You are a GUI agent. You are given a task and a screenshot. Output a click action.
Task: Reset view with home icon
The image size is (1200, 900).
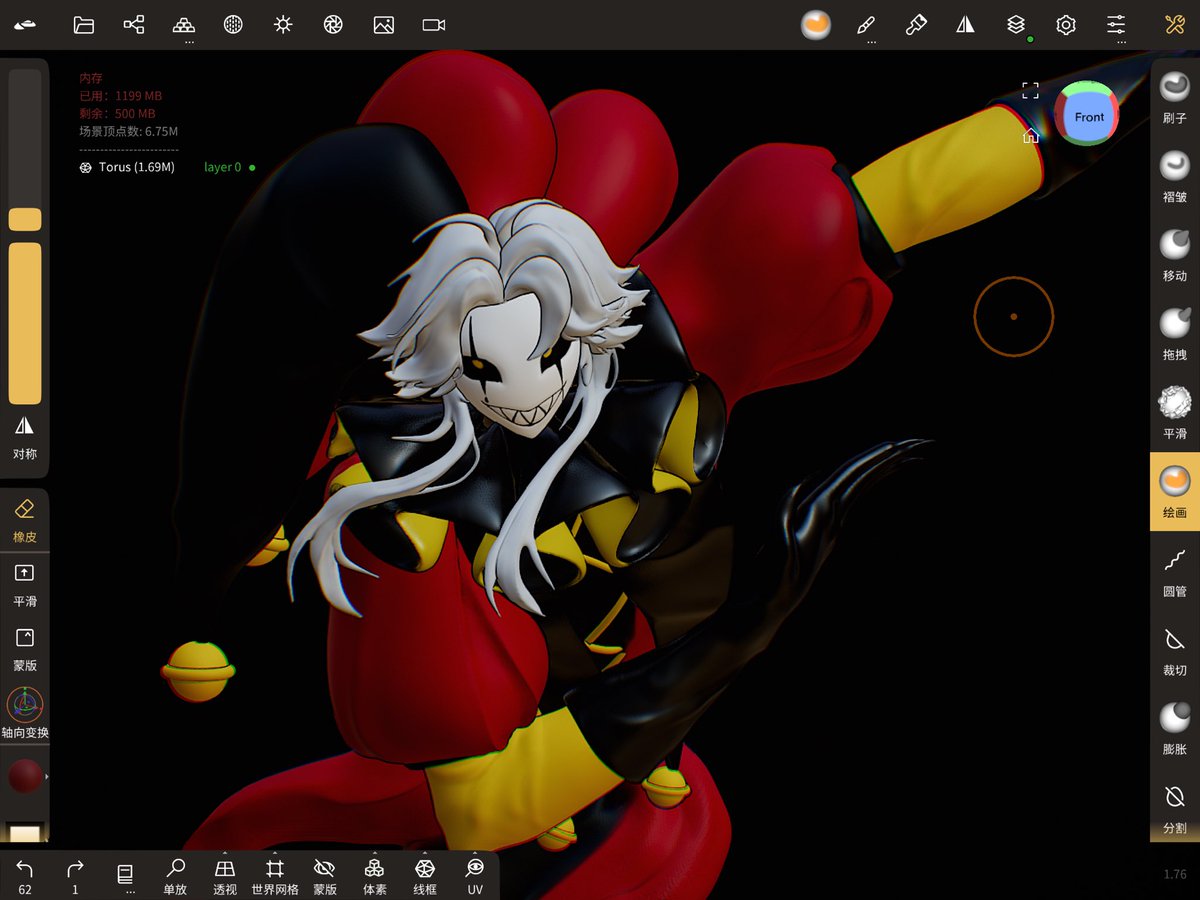point(1031,135)
